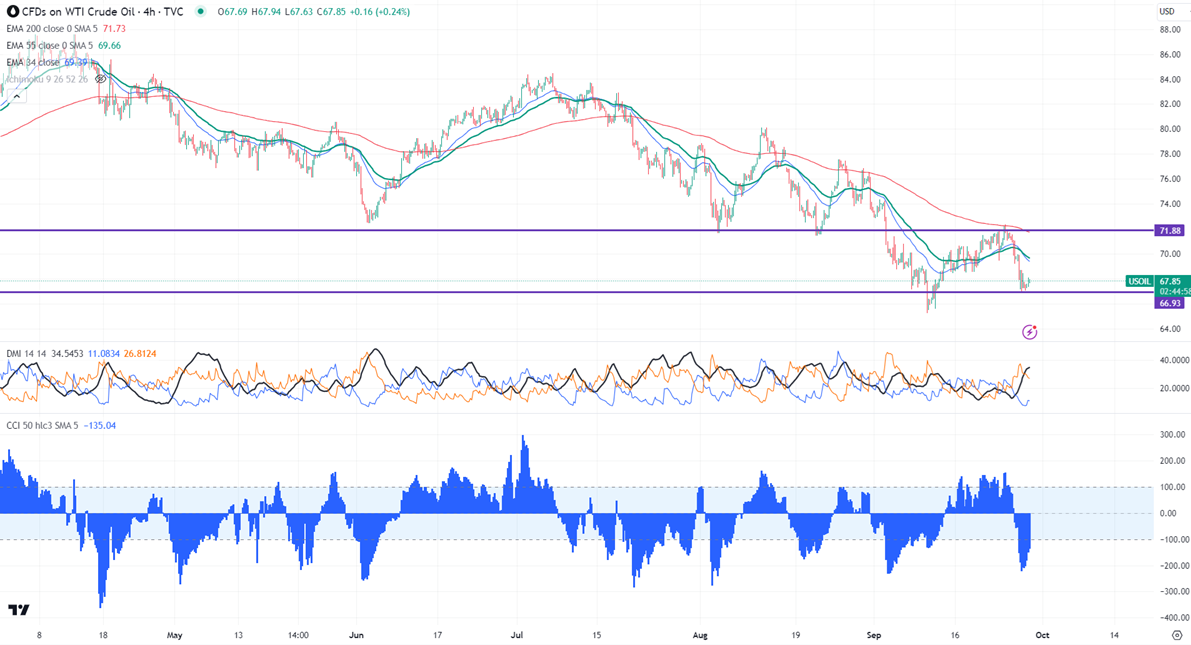This screenshot has width=1191, height=645.
Task: Select the EMA 55 close legend
Action: (x=49, y=46)
